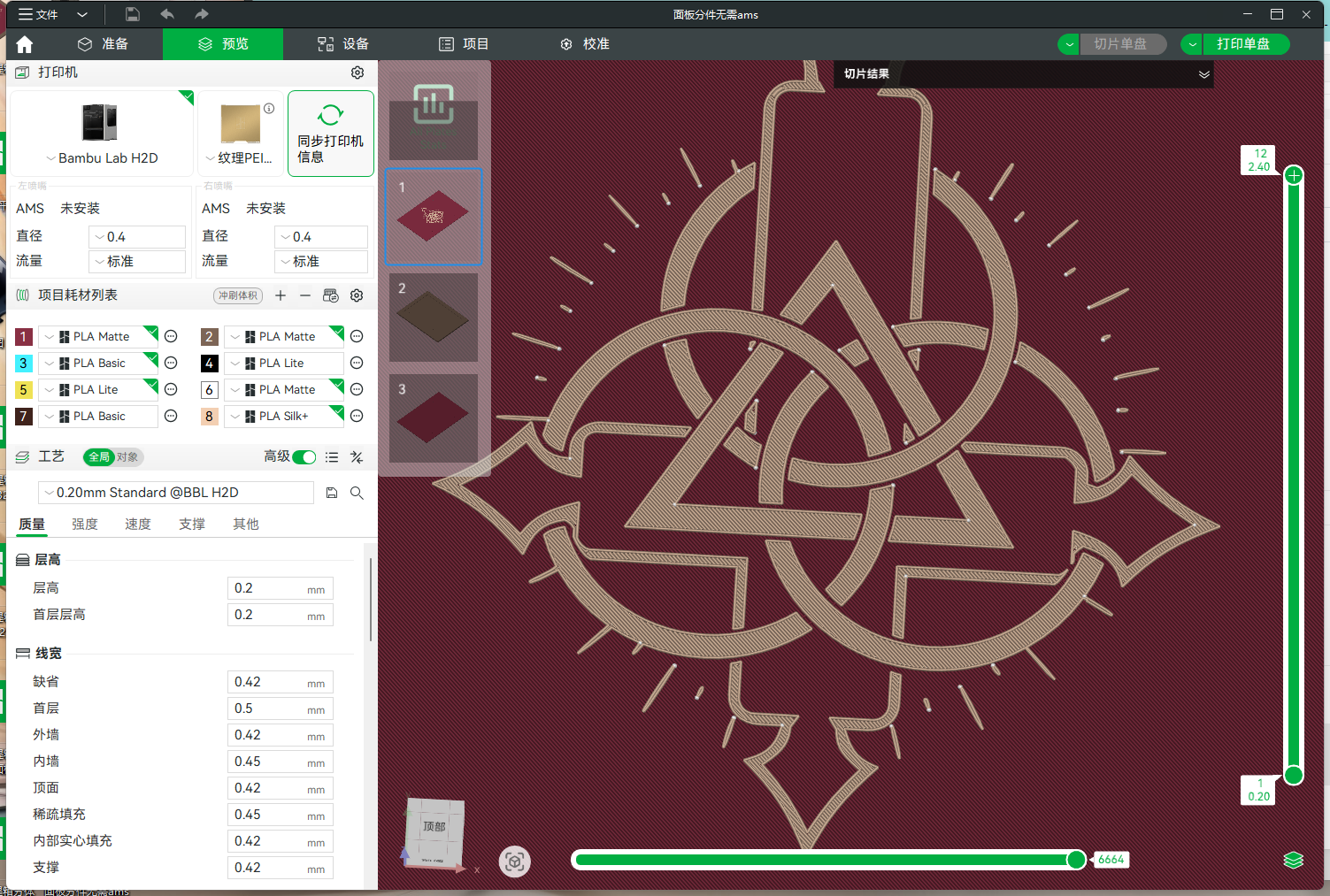Click search icon beside process preset
The image size is (1330, 896).
(x=357, y=493)
